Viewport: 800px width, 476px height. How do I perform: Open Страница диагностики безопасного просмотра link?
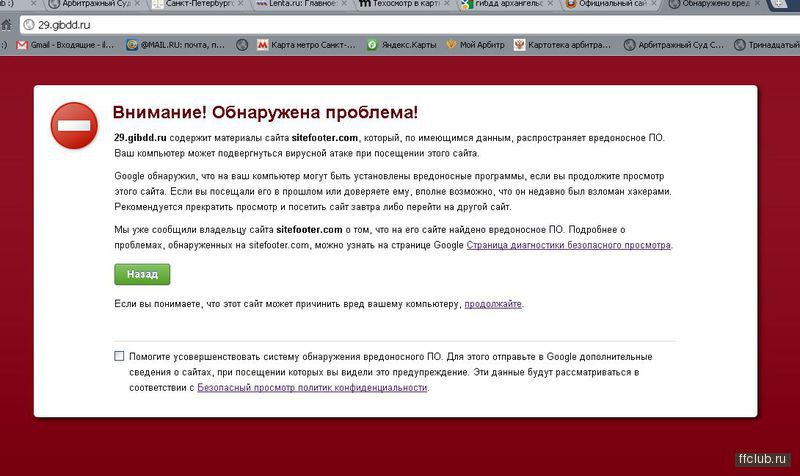pyautogui.click(x=568, y=245)
